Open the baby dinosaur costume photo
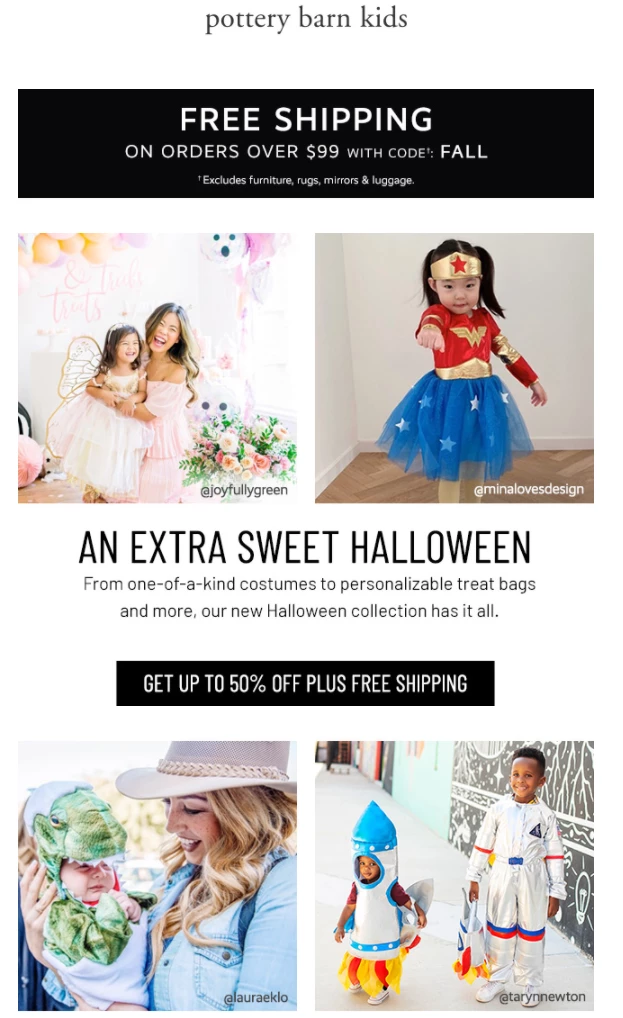This screenshot has height=1018, width=623. 158,876
